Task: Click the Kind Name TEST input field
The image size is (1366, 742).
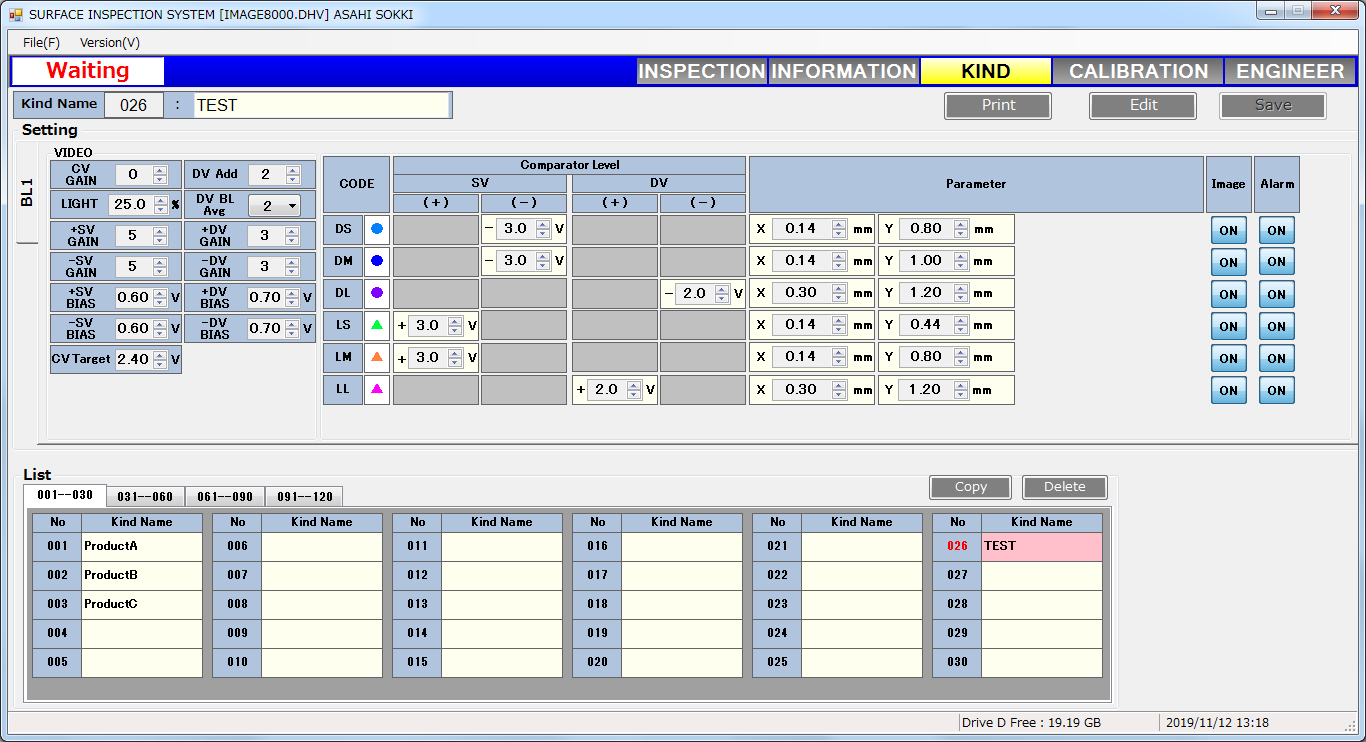Action: (x=321, y=105)
